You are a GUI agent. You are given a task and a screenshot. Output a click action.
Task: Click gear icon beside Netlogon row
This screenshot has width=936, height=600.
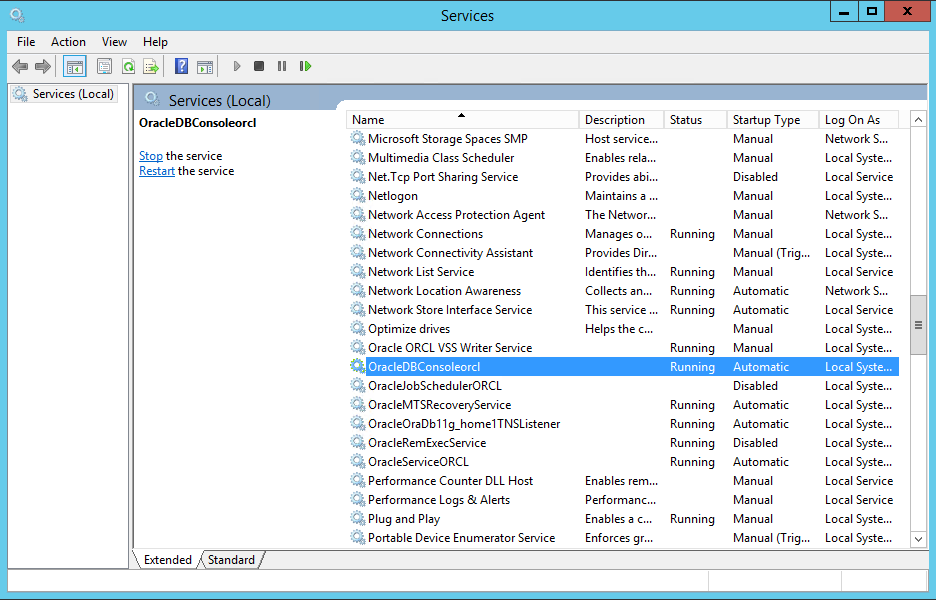[x=358, y=195]
